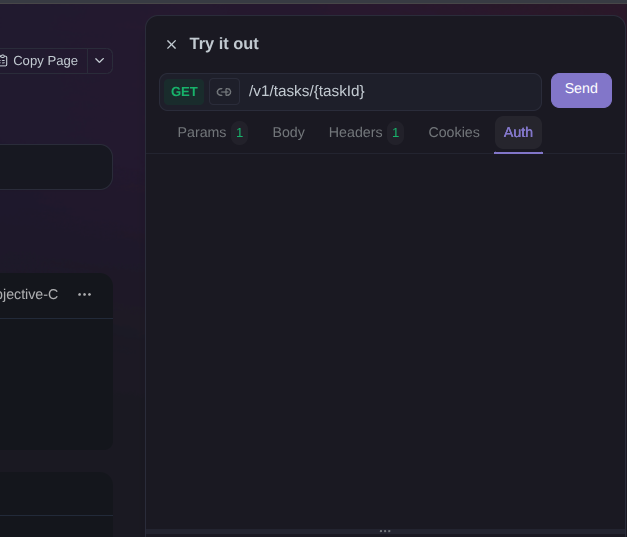Image resolution: width=627 pixels, height=537 pixels.
Task: Select the Auth tab
Action: coord(518,132)
